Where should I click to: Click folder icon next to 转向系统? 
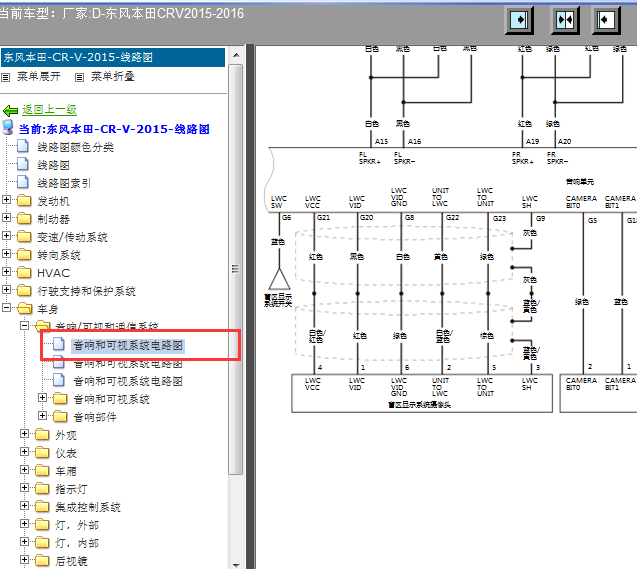click(x=24, y=254)
